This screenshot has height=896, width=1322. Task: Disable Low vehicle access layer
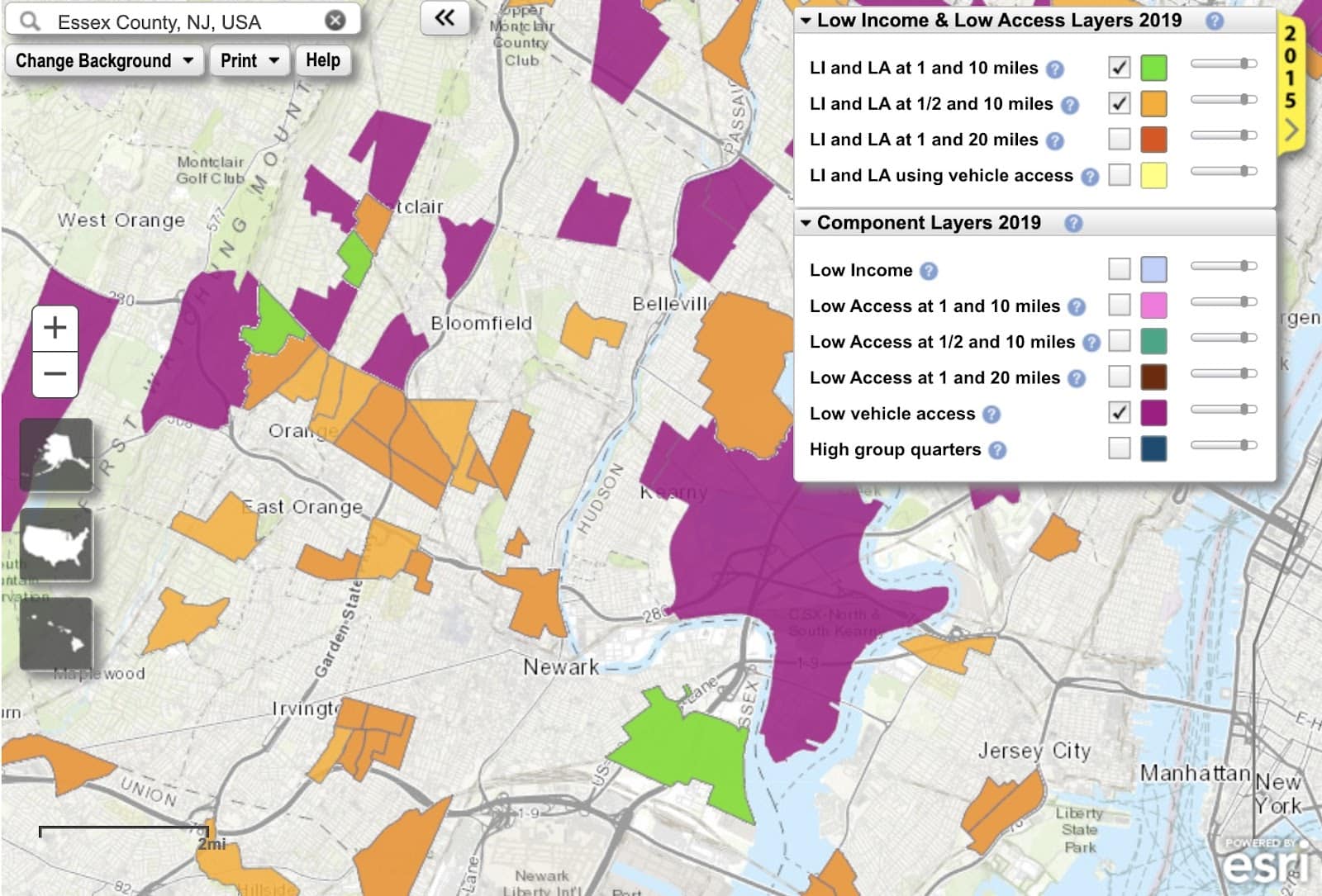pos(1119,412)
